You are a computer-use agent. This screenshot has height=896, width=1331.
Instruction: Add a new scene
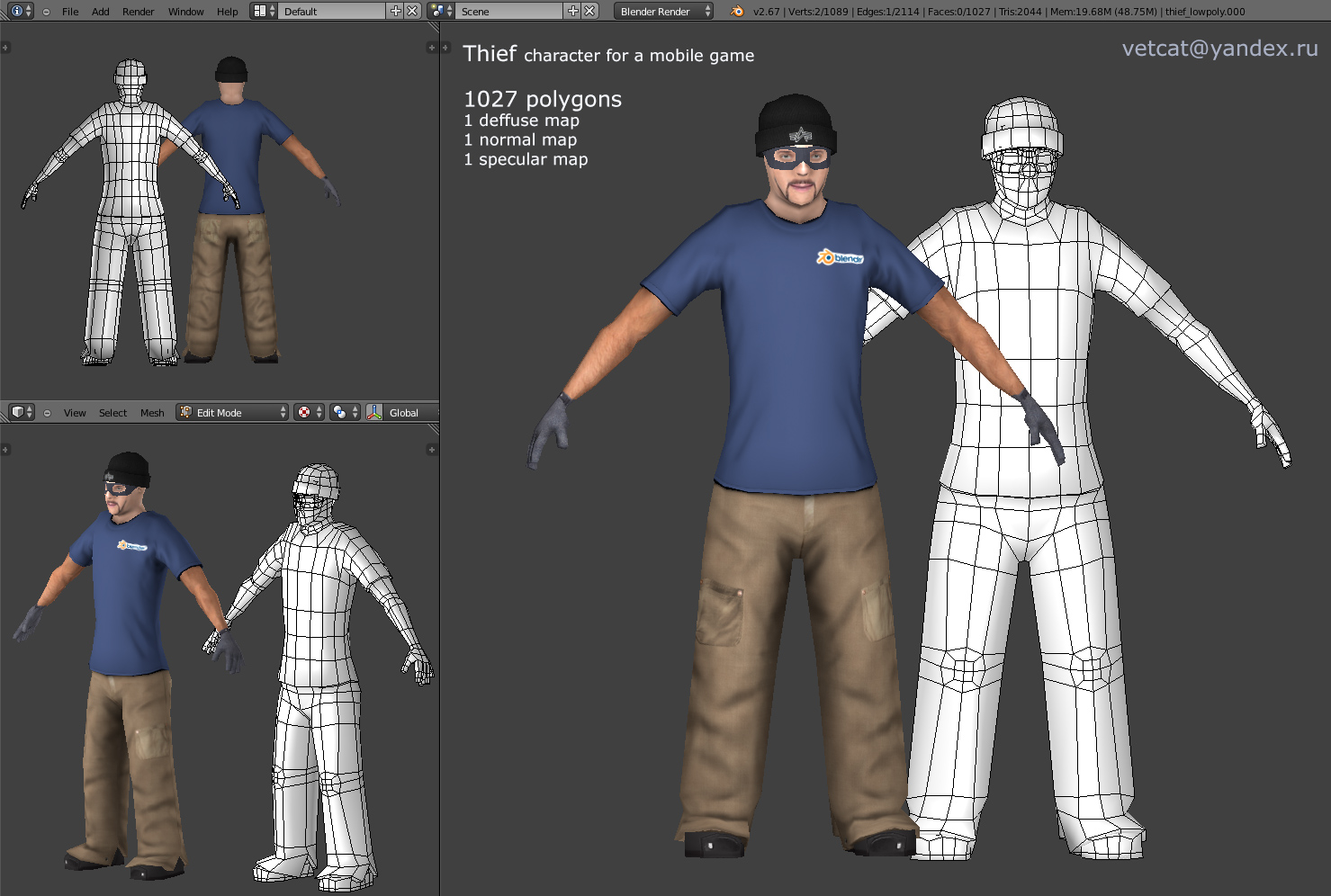coord(572,11)
